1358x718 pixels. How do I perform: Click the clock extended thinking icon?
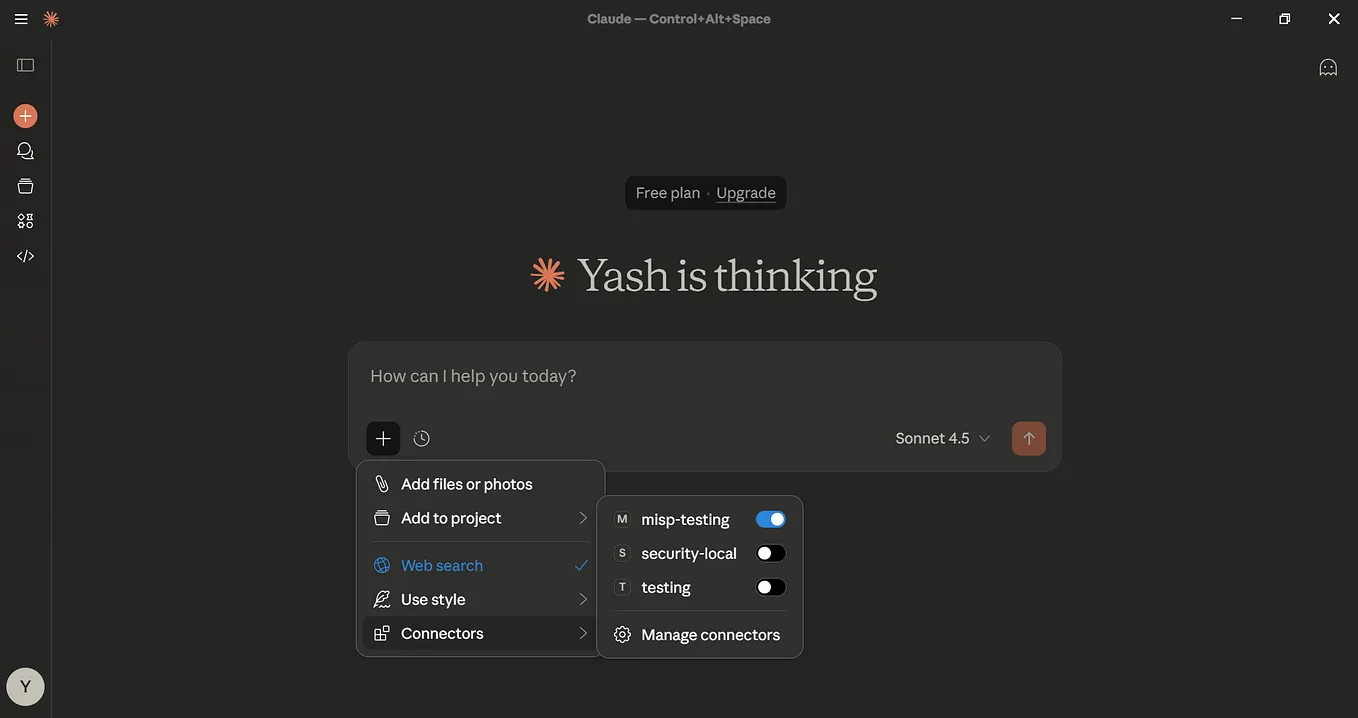pos(422,438)
